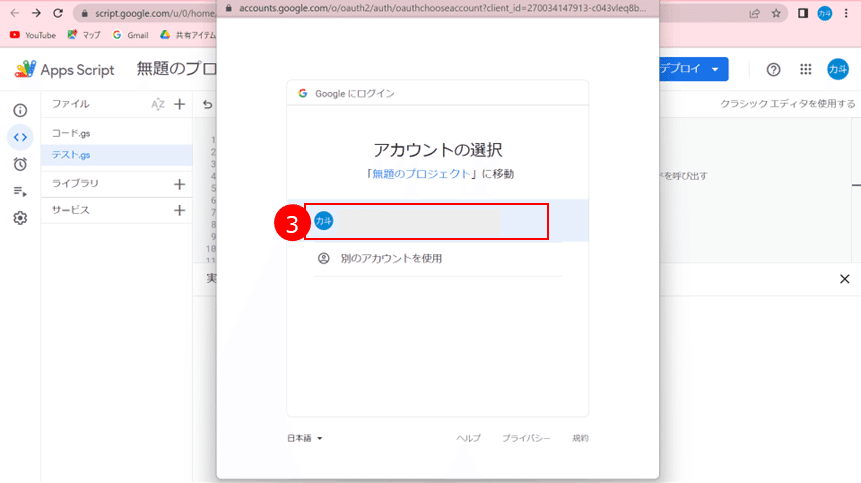Go forward using the browser forward arrow

[36, 13]
